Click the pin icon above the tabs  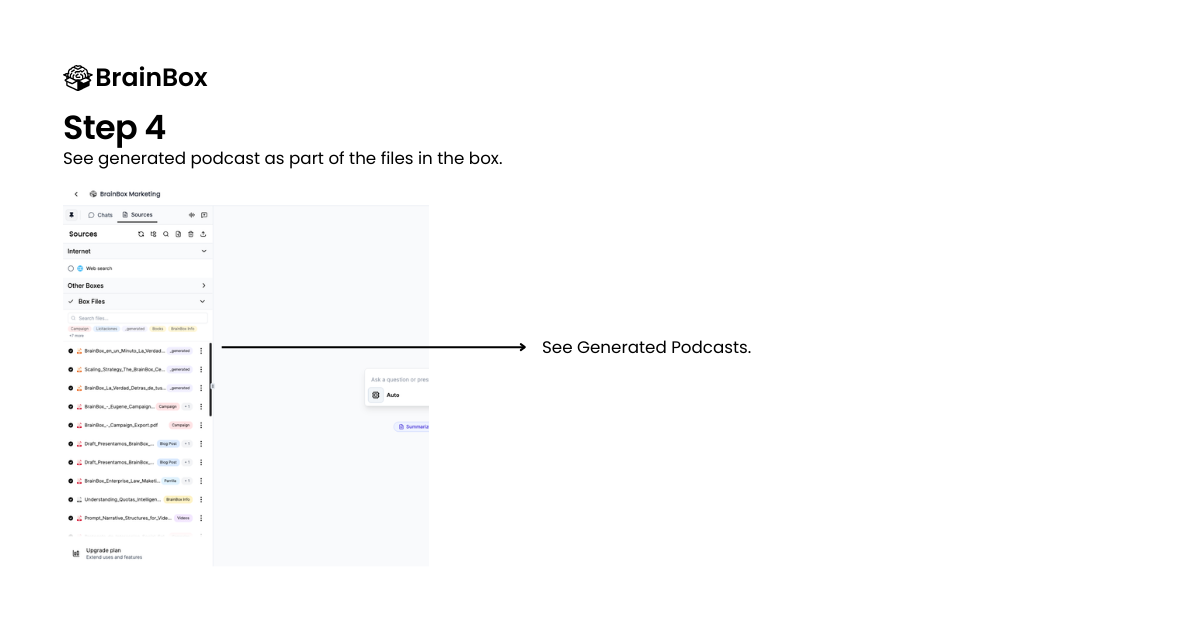pos(72,215)
